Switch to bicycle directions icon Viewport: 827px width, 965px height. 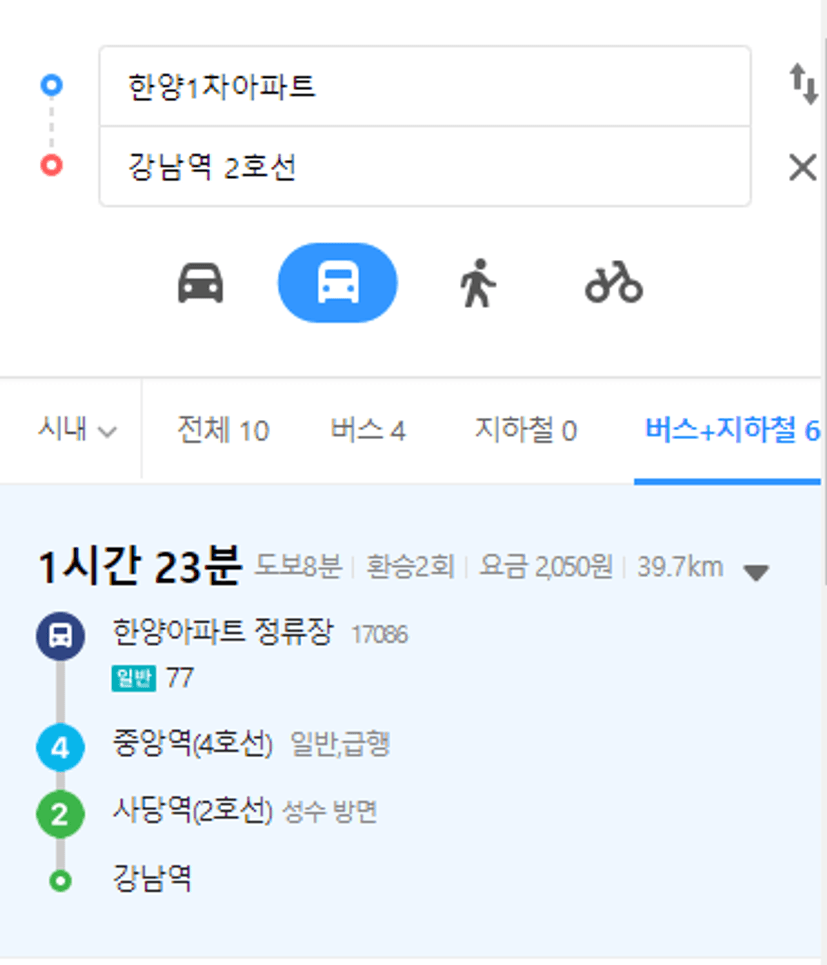point(613,283)
